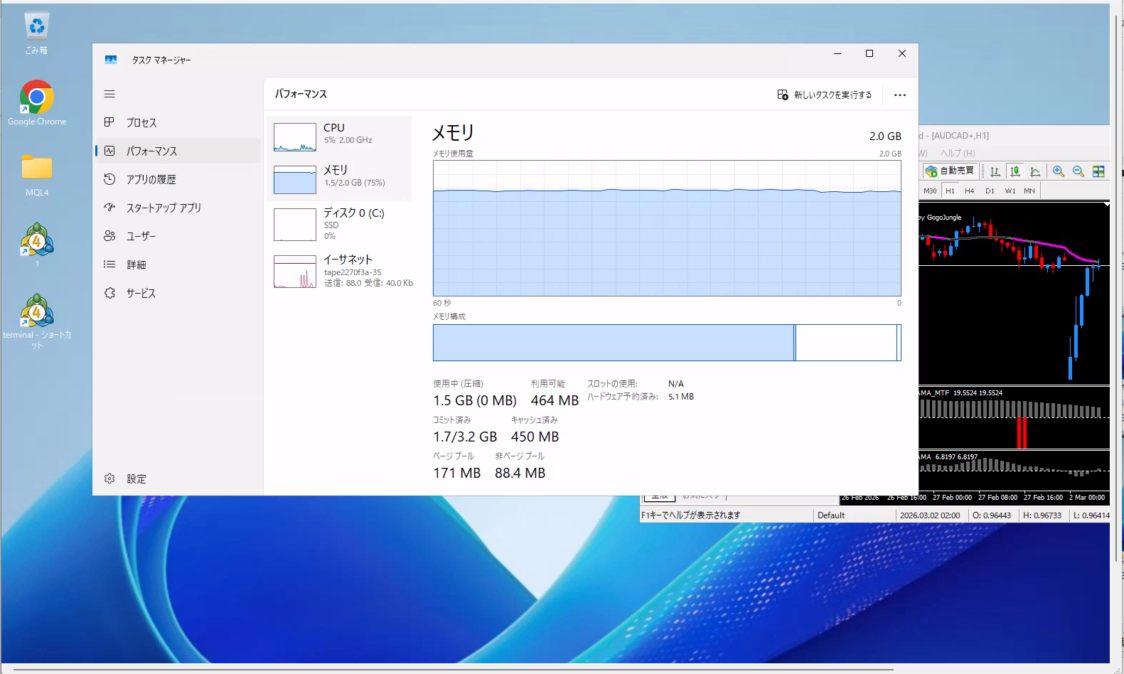Viewport: 1124px width, 674px height.
Task: Open the ヘルプ (H) menu
Action: (x=958, y=153)
